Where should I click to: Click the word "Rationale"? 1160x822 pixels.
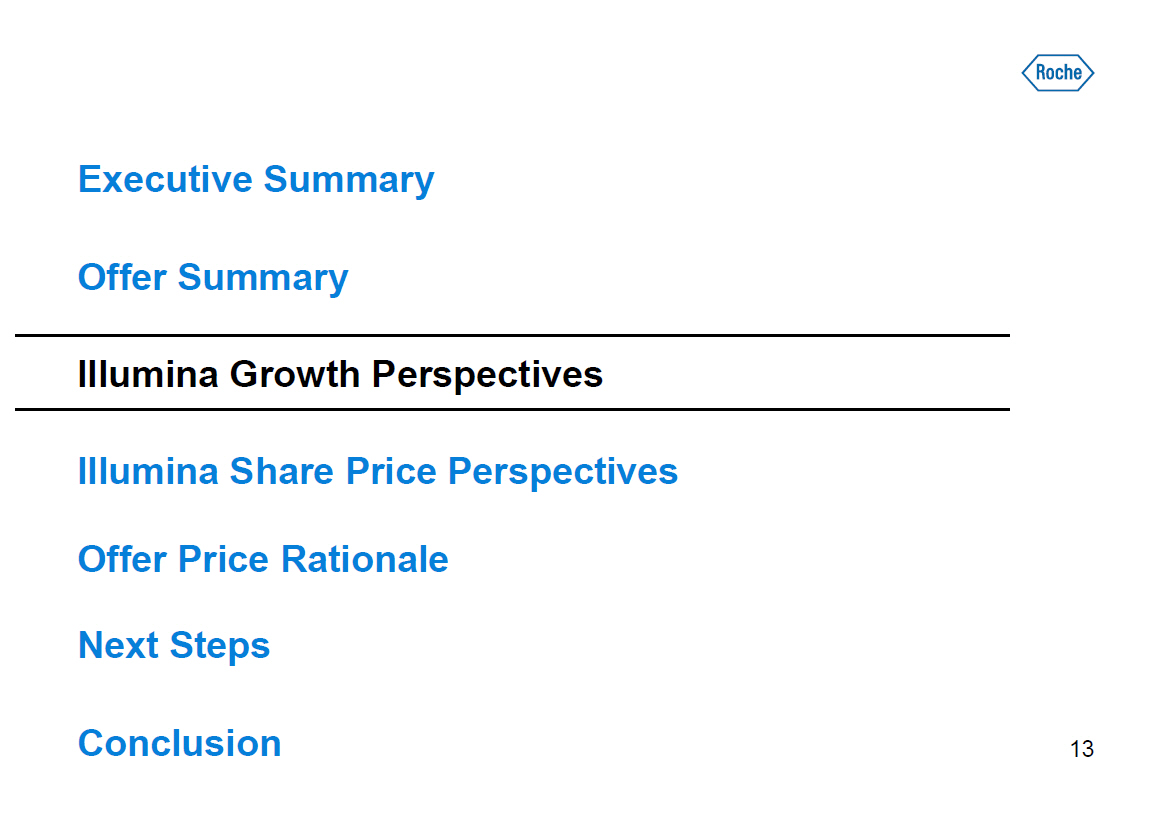[364, 559]
